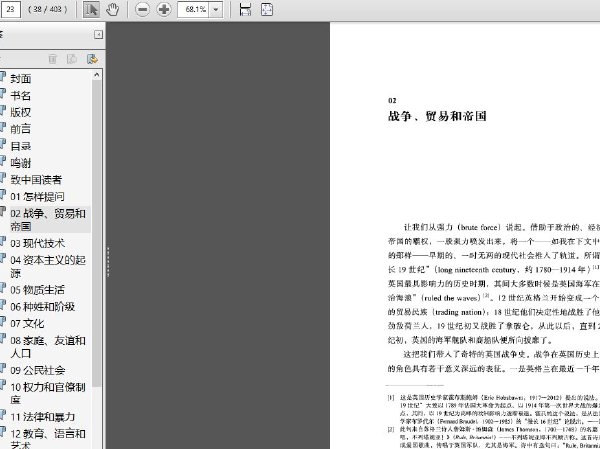Screen dimensions: 600x449
Task: Click 'long nineteenth century' in the paragraph
Action: click(479, 270)
